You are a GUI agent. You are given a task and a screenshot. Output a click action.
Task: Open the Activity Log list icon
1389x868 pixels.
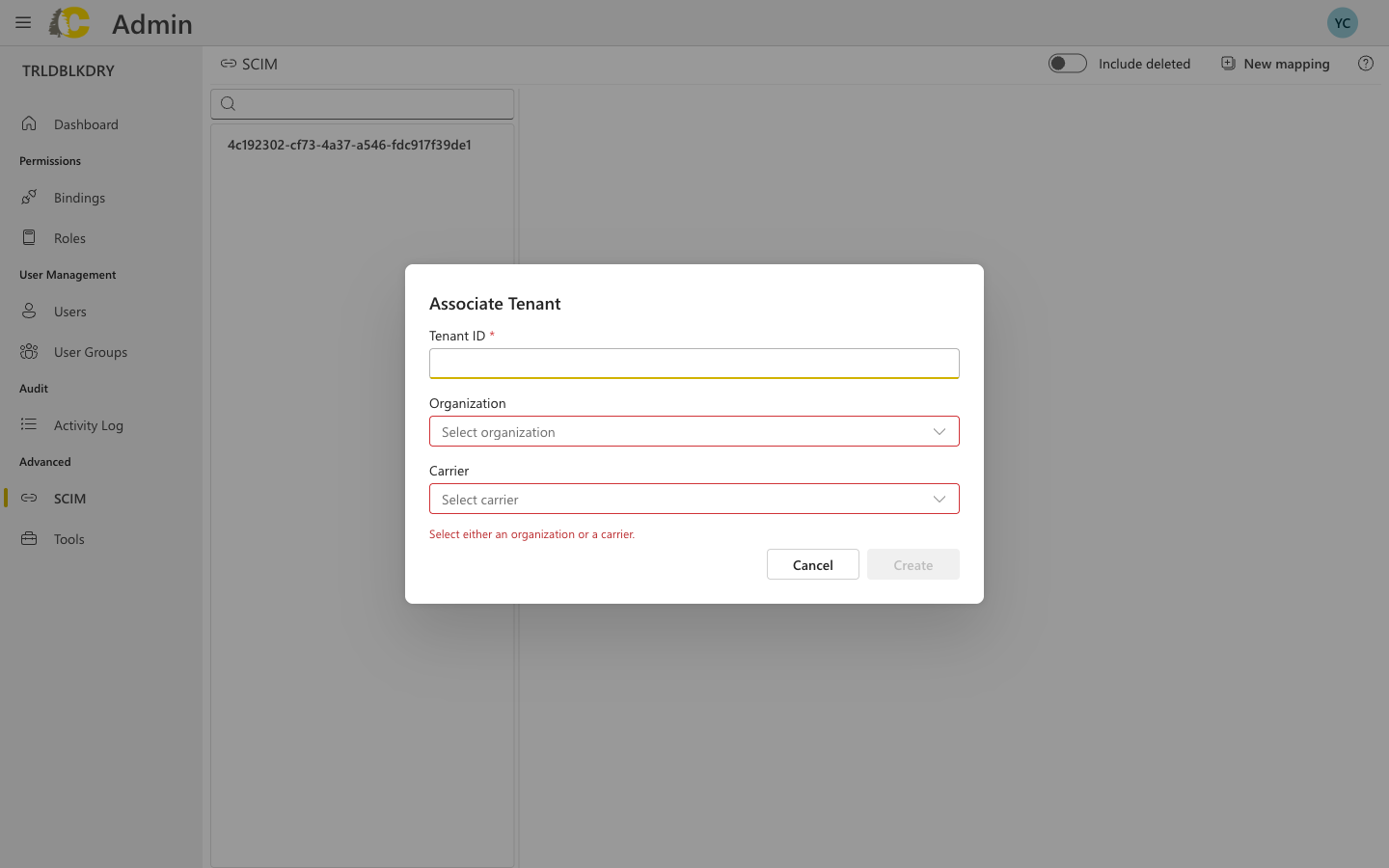29,424
